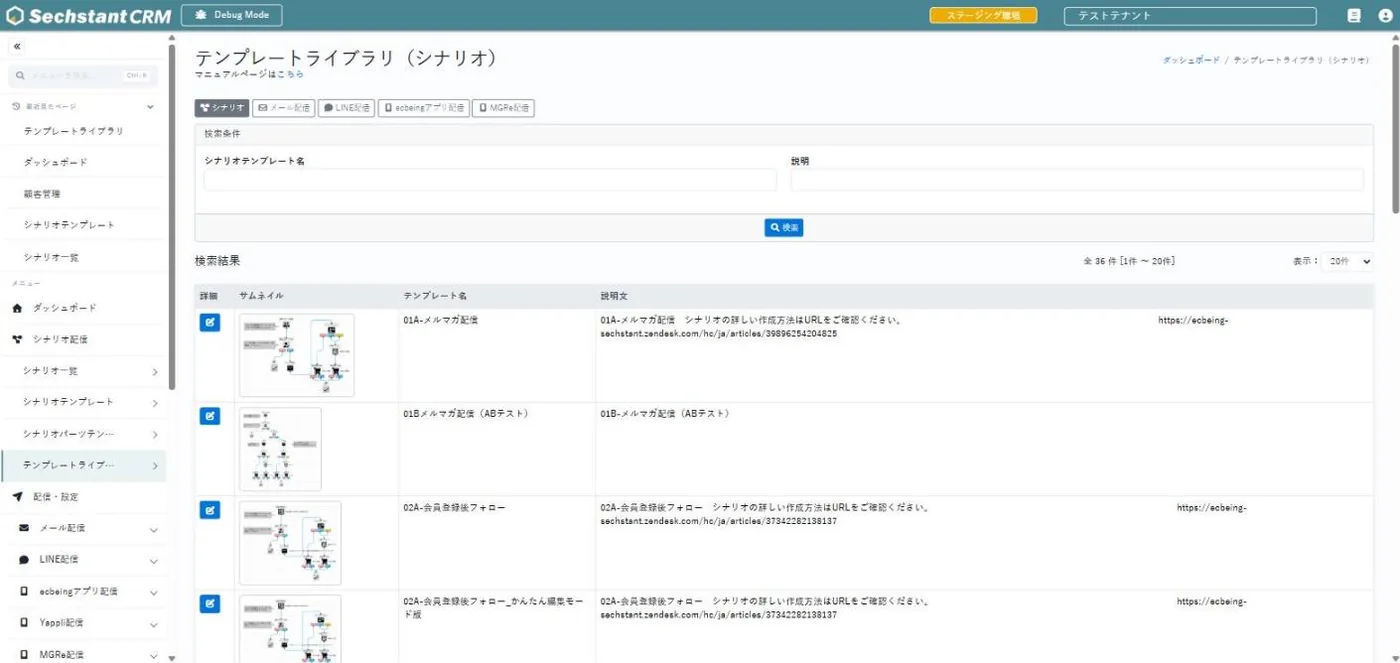Image resolution: width=1400 pixels, height=663 pixels.
Task: Click the テストテナント tenant field
Action: [1190, 16]
